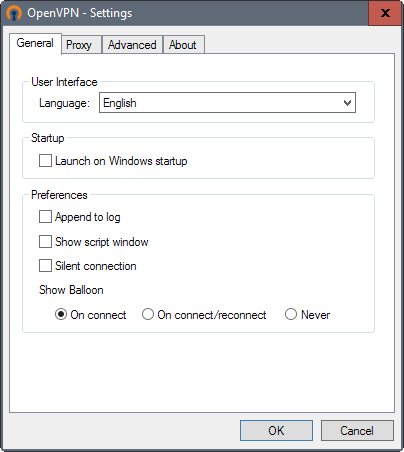Click the 'User Interface' group heading
Screen dimensions: 404x452
pyautogui.click(x=64, y=82)
